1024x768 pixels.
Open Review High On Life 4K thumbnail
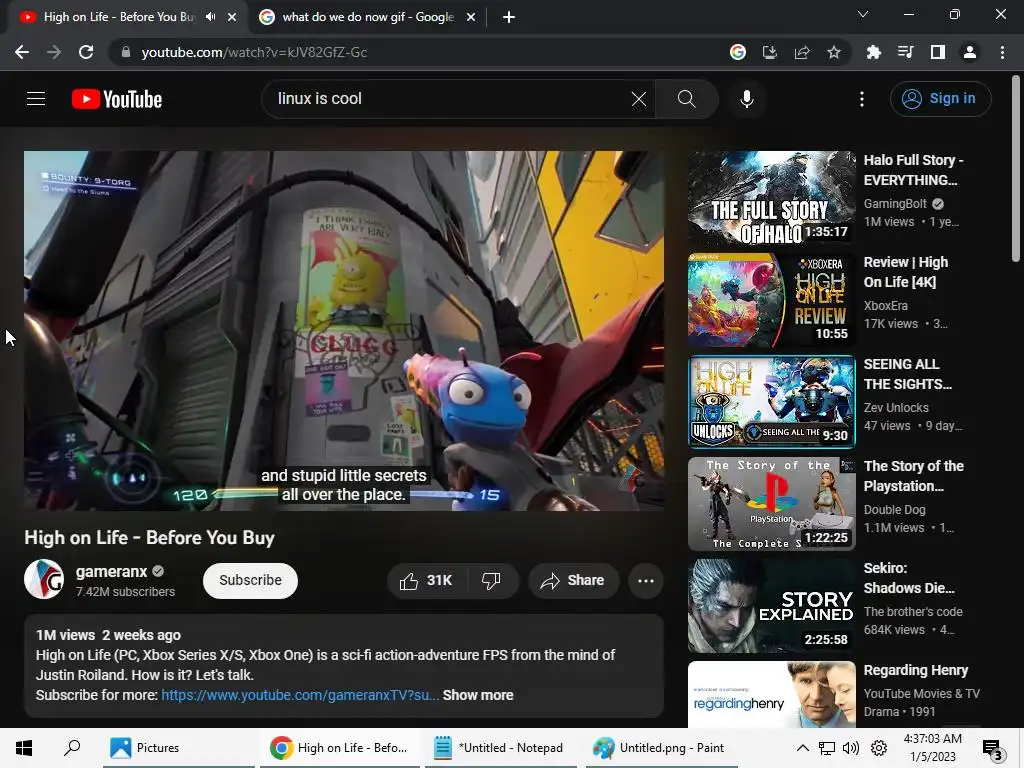(772, 300)
